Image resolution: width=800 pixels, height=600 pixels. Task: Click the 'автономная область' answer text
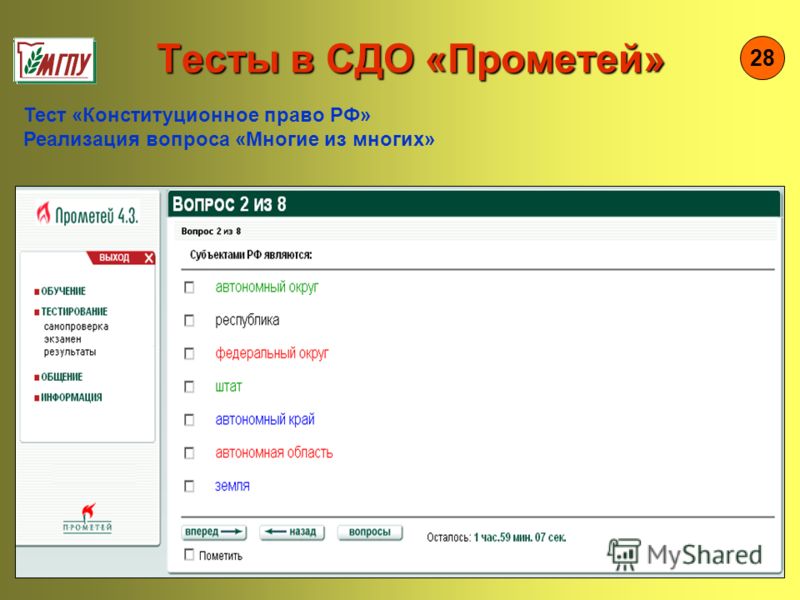coord(274,453)
